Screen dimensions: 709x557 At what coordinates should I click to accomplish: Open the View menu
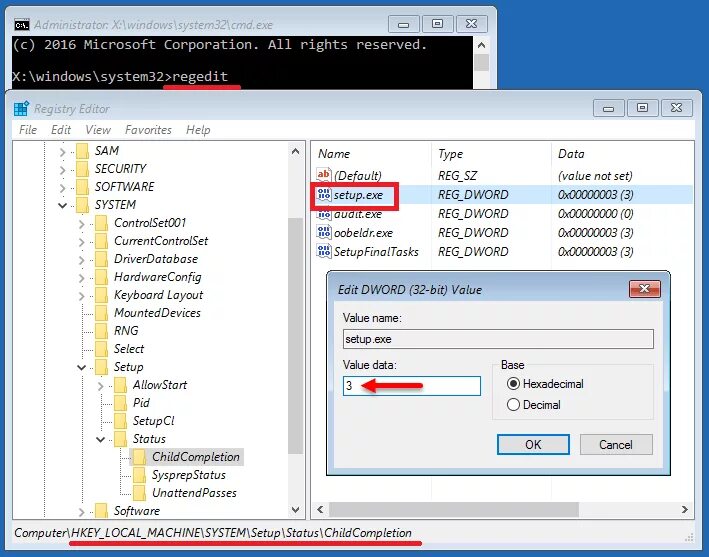(x=98, y=130)
